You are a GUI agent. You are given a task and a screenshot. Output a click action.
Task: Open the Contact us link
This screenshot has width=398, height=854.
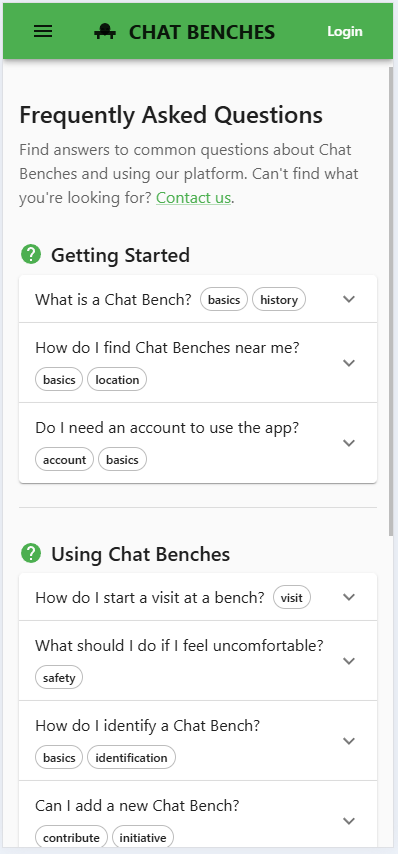[x=193, y=198]
